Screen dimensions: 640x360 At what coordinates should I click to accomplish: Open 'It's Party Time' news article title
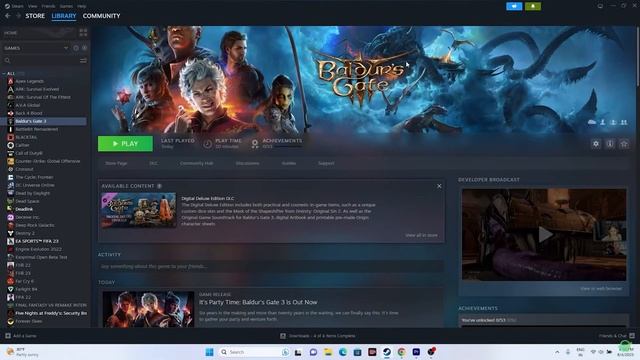(258, 302)
